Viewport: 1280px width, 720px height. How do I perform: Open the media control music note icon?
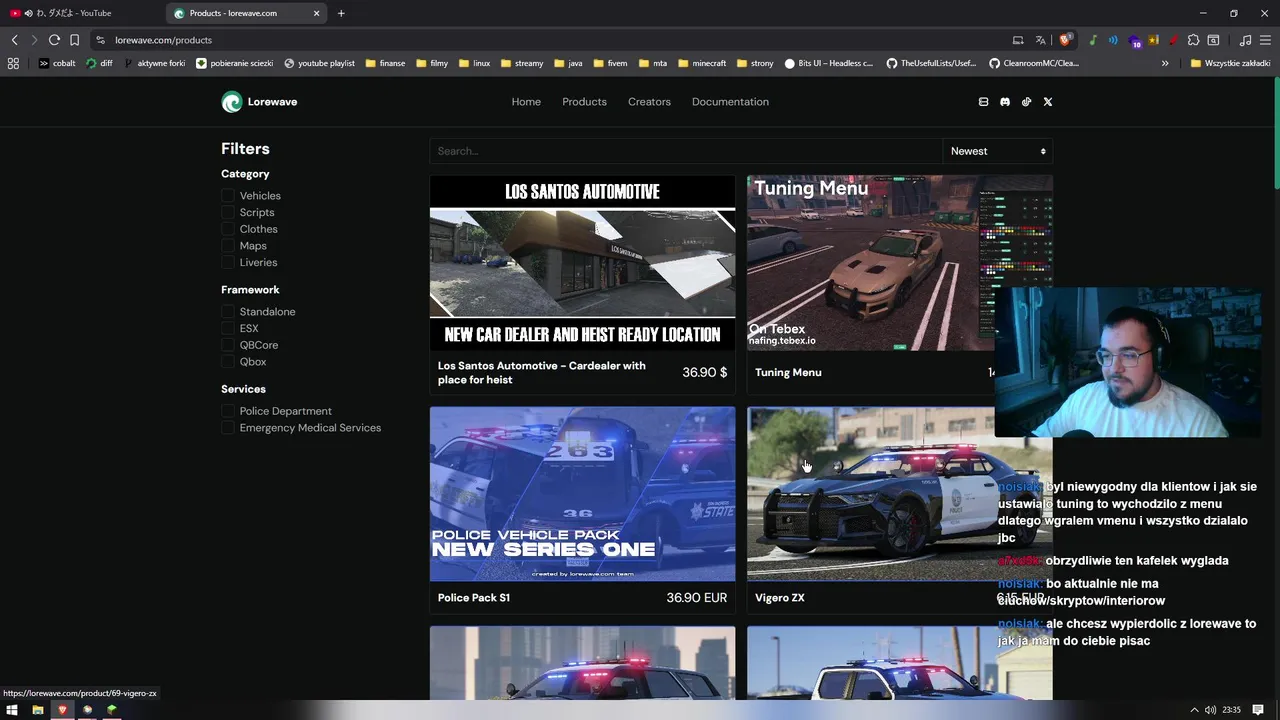(x=1245, y=40)
